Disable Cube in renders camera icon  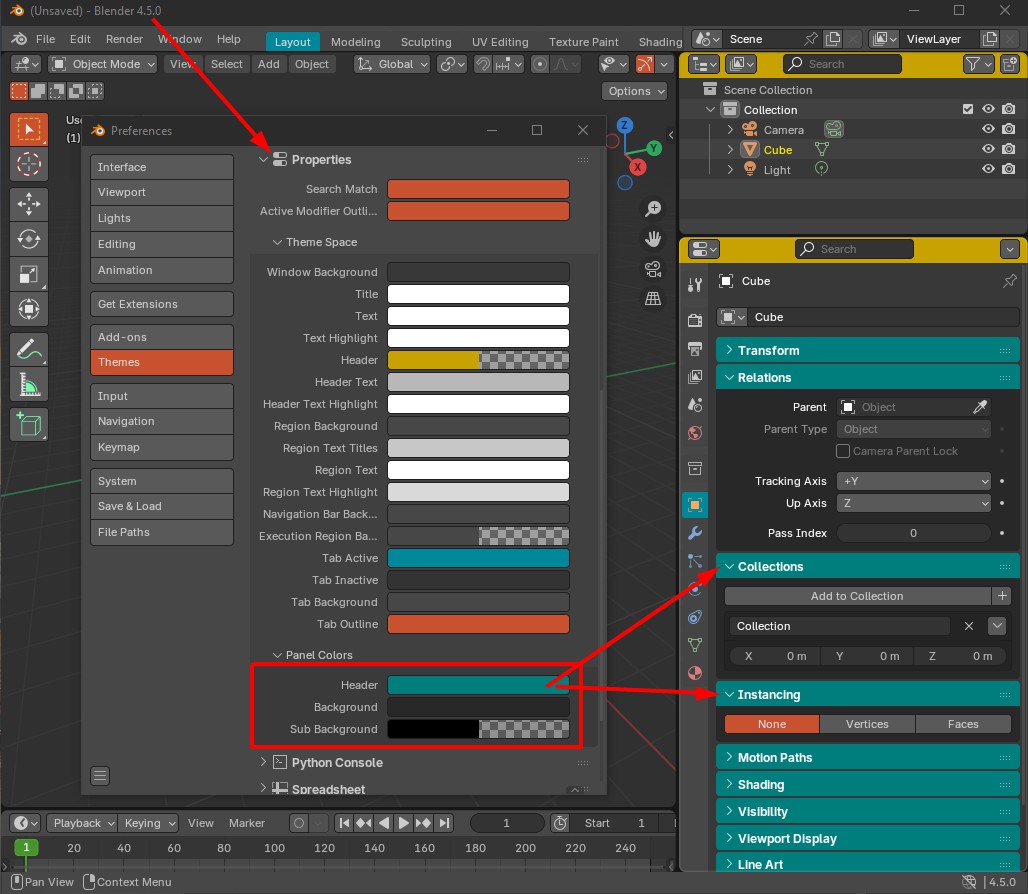pos(1009,149)
